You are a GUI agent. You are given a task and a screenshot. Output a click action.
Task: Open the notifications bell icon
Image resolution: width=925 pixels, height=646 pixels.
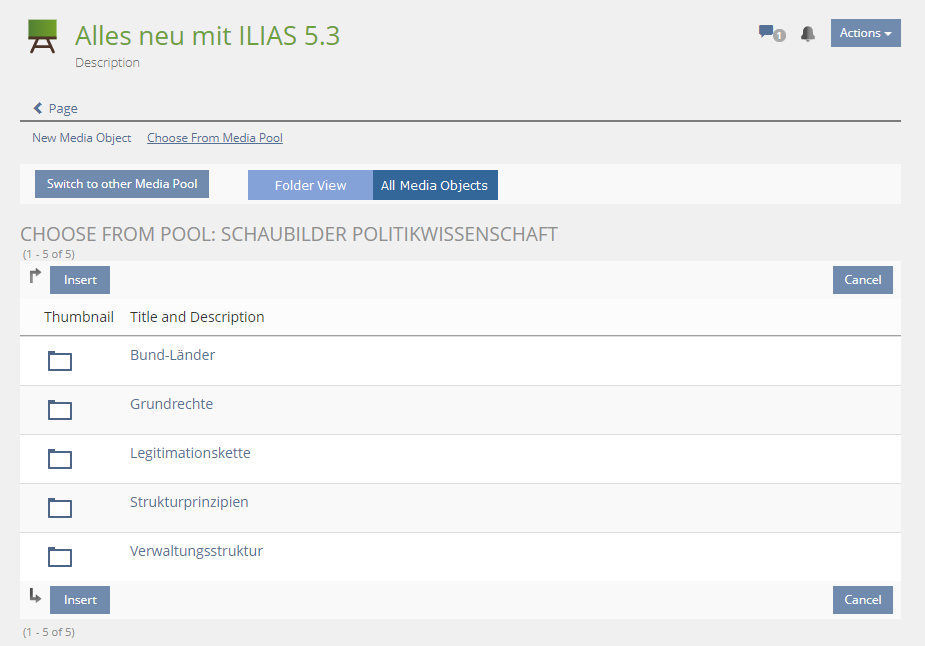pos(808,34)
